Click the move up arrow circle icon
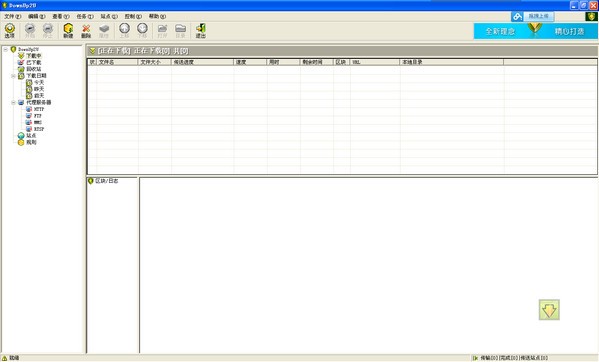This screenshot has width=599, height=362. (x=124, y=31)
